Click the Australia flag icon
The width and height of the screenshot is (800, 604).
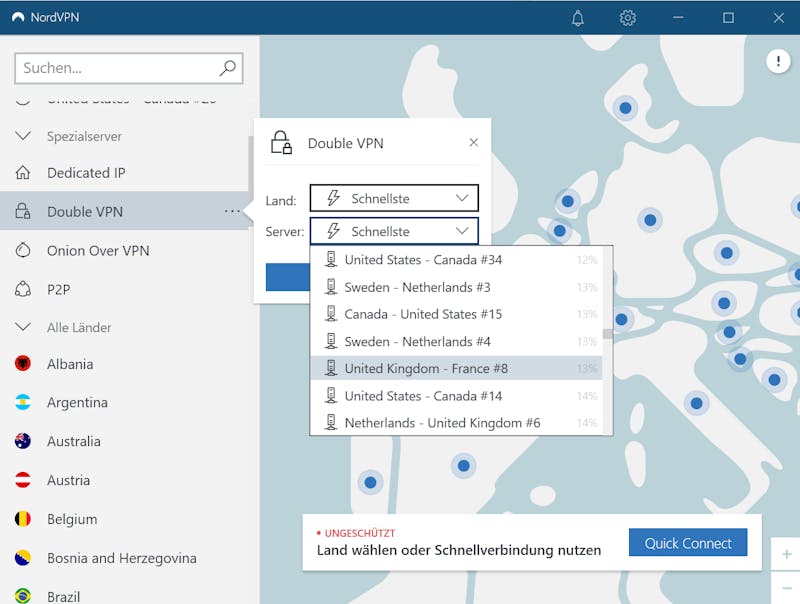click(23, 441)
